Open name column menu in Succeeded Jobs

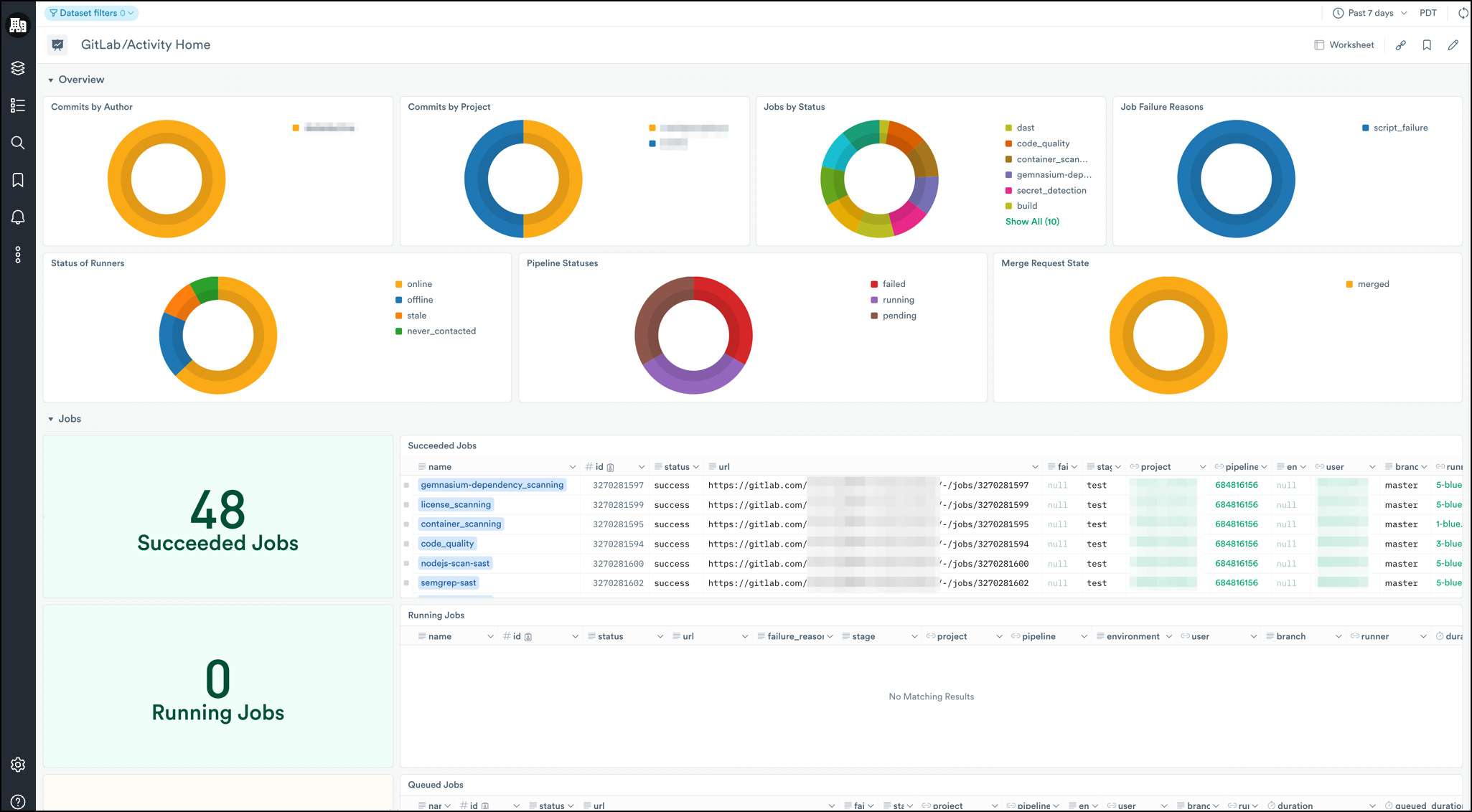573,467
